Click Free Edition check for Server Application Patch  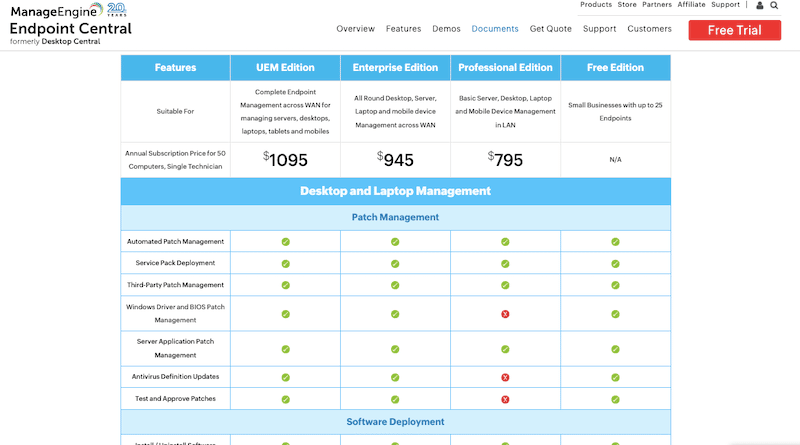coord(615,350)
